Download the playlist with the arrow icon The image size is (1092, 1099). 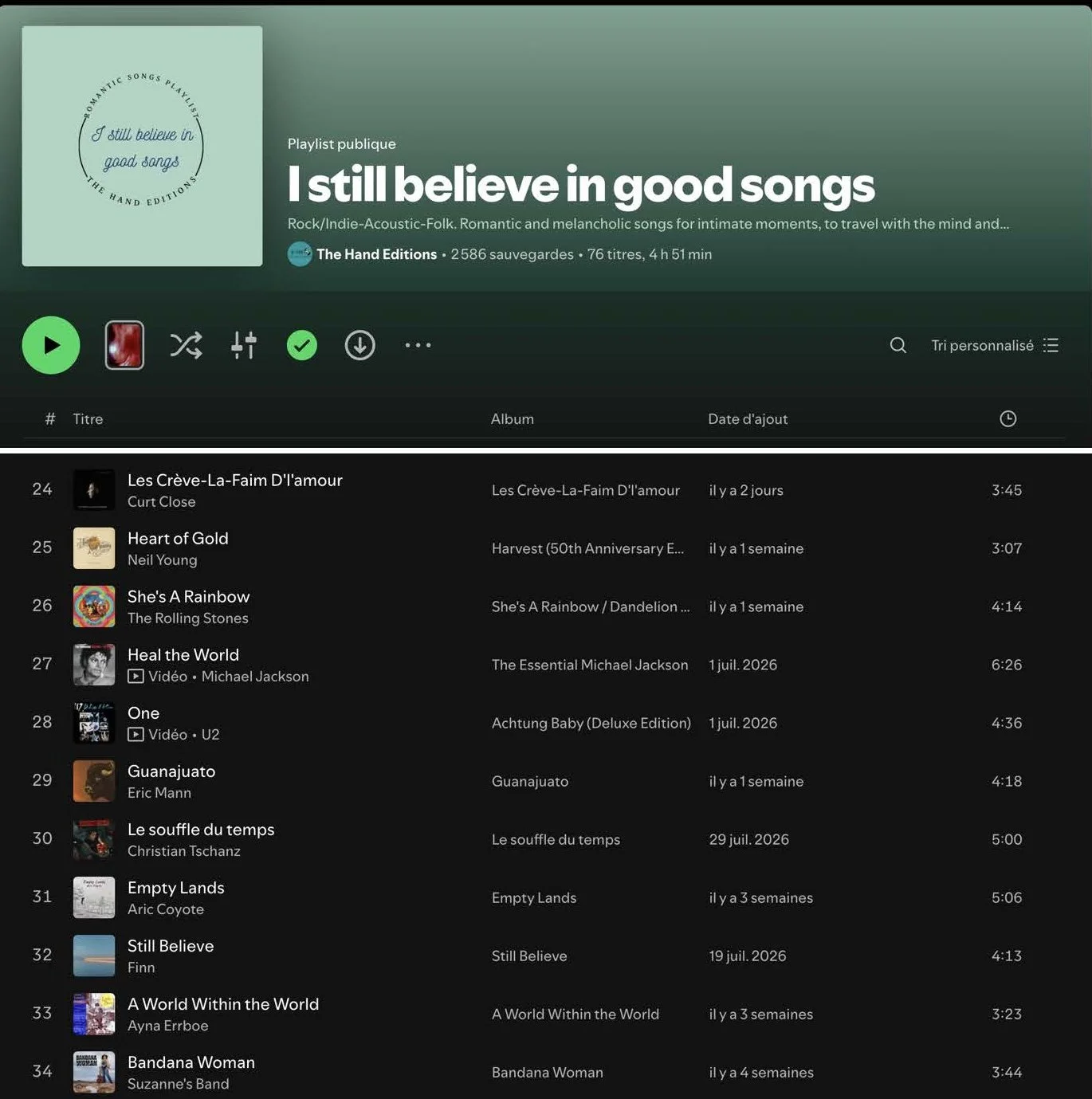[360, 345]
